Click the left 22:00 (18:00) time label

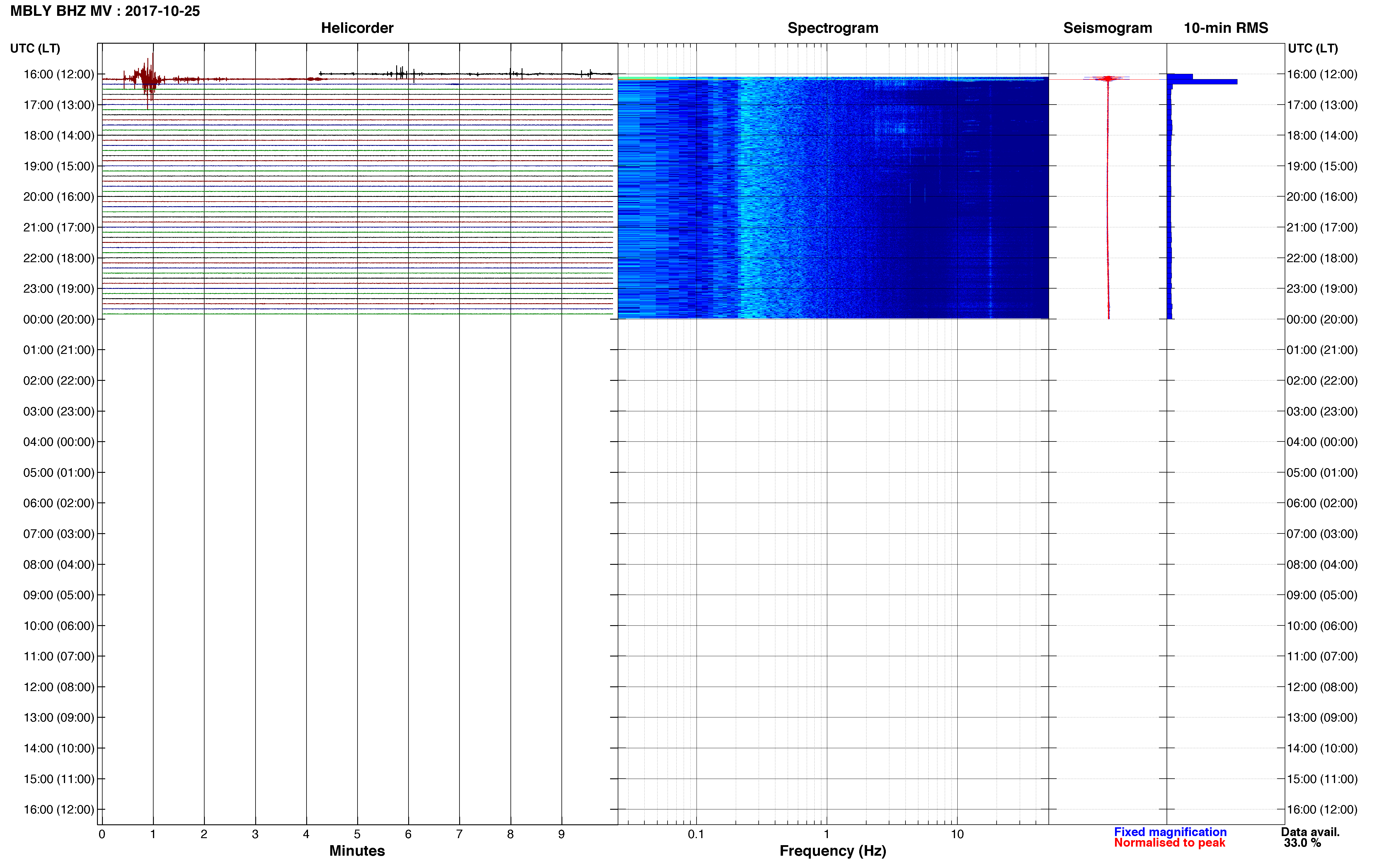pyautogui.click(x=59, y=258)
